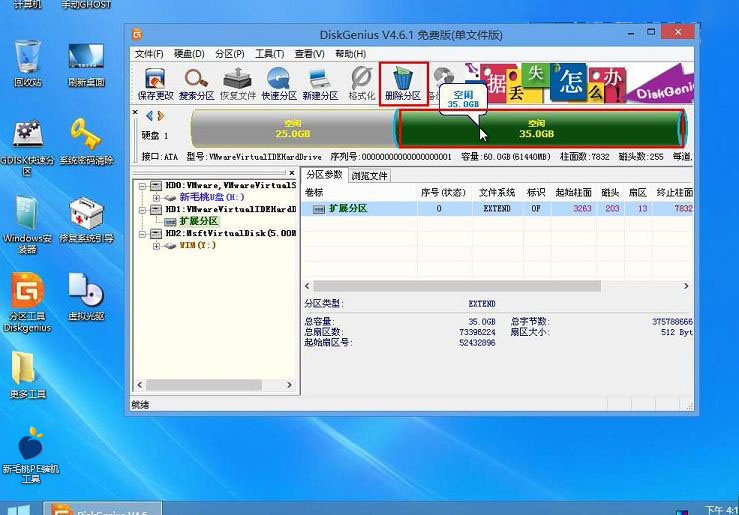Select the 新毛桃U盘 (H:) tree item
The width and height of the screenshot is (739, 515).
[x=212, y=197]
